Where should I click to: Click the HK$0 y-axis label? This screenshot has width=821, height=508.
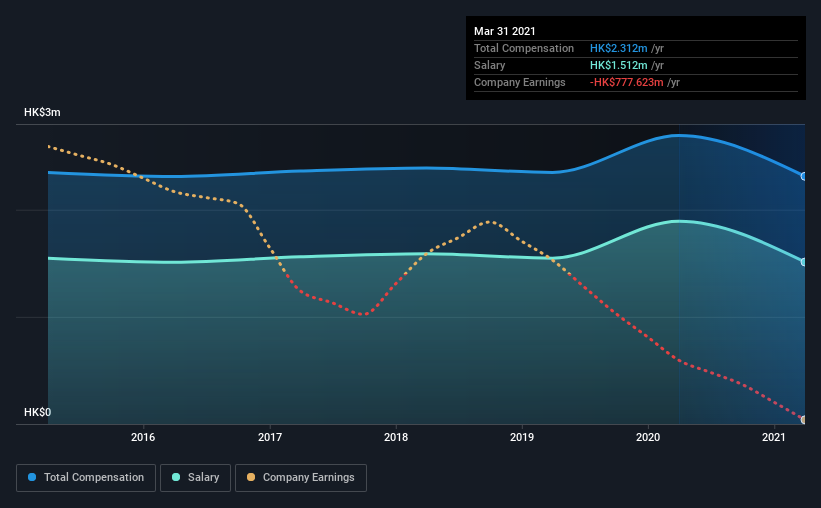coord(38,413)
